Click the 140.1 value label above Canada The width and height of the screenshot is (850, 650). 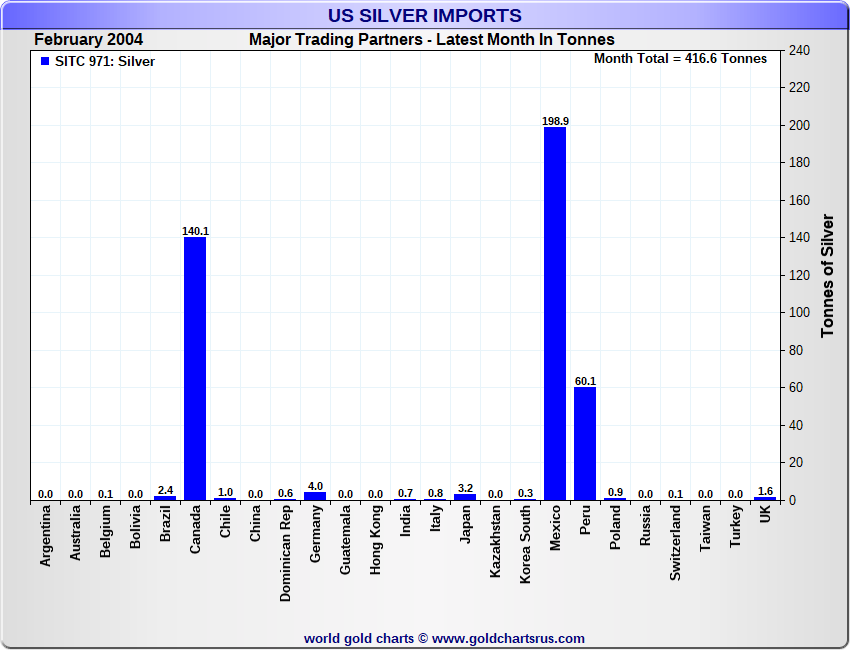[x=195, y=231]
